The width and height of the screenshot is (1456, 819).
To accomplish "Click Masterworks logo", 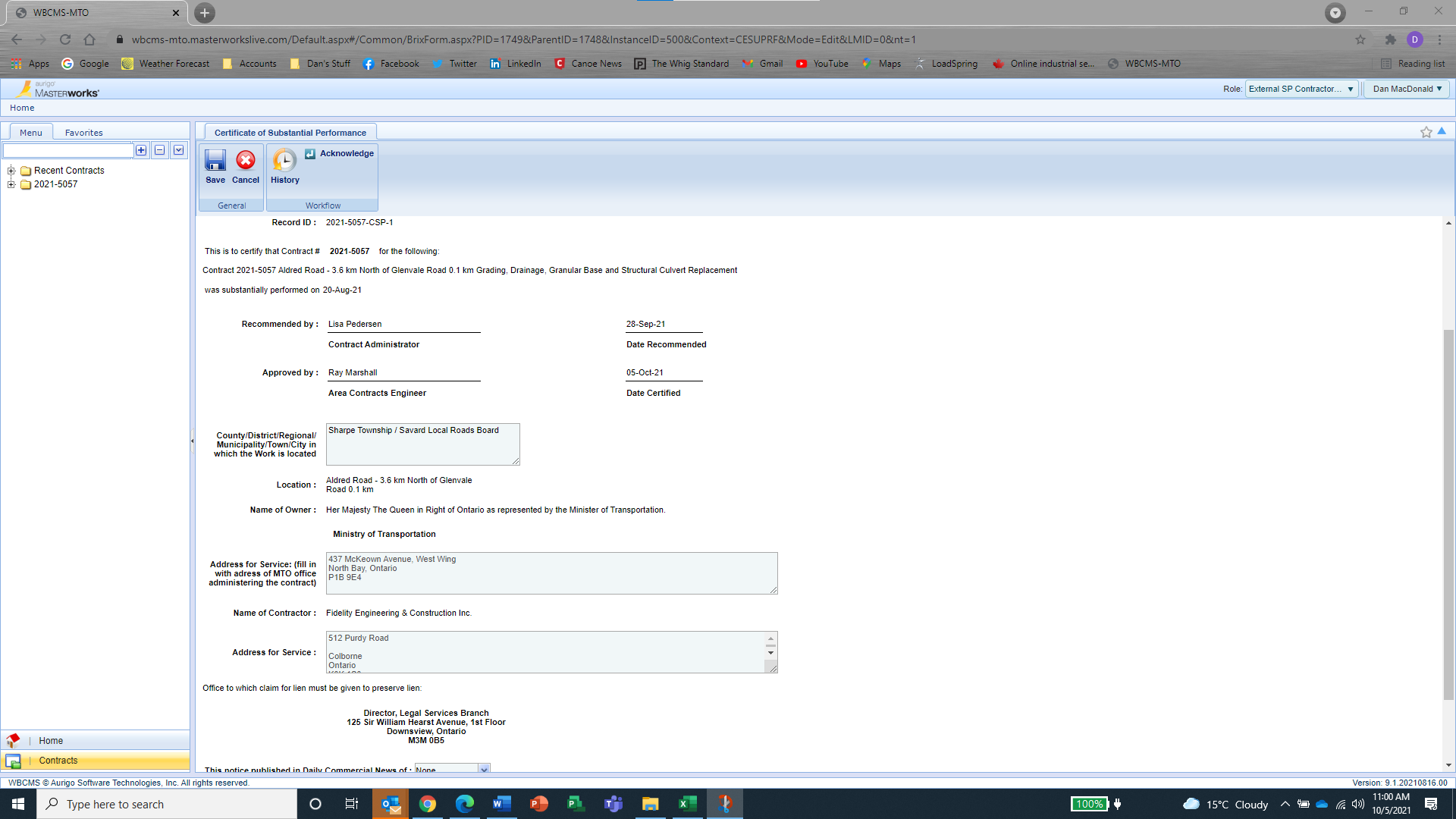I will (x=58, y=89).
